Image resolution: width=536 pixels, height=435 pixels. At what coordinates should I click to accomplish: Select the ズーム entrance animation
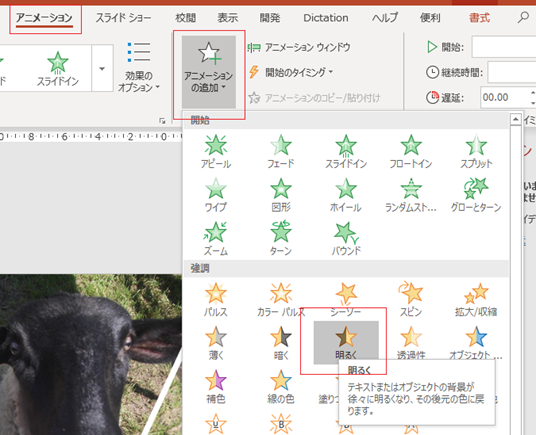click(216, 239)
